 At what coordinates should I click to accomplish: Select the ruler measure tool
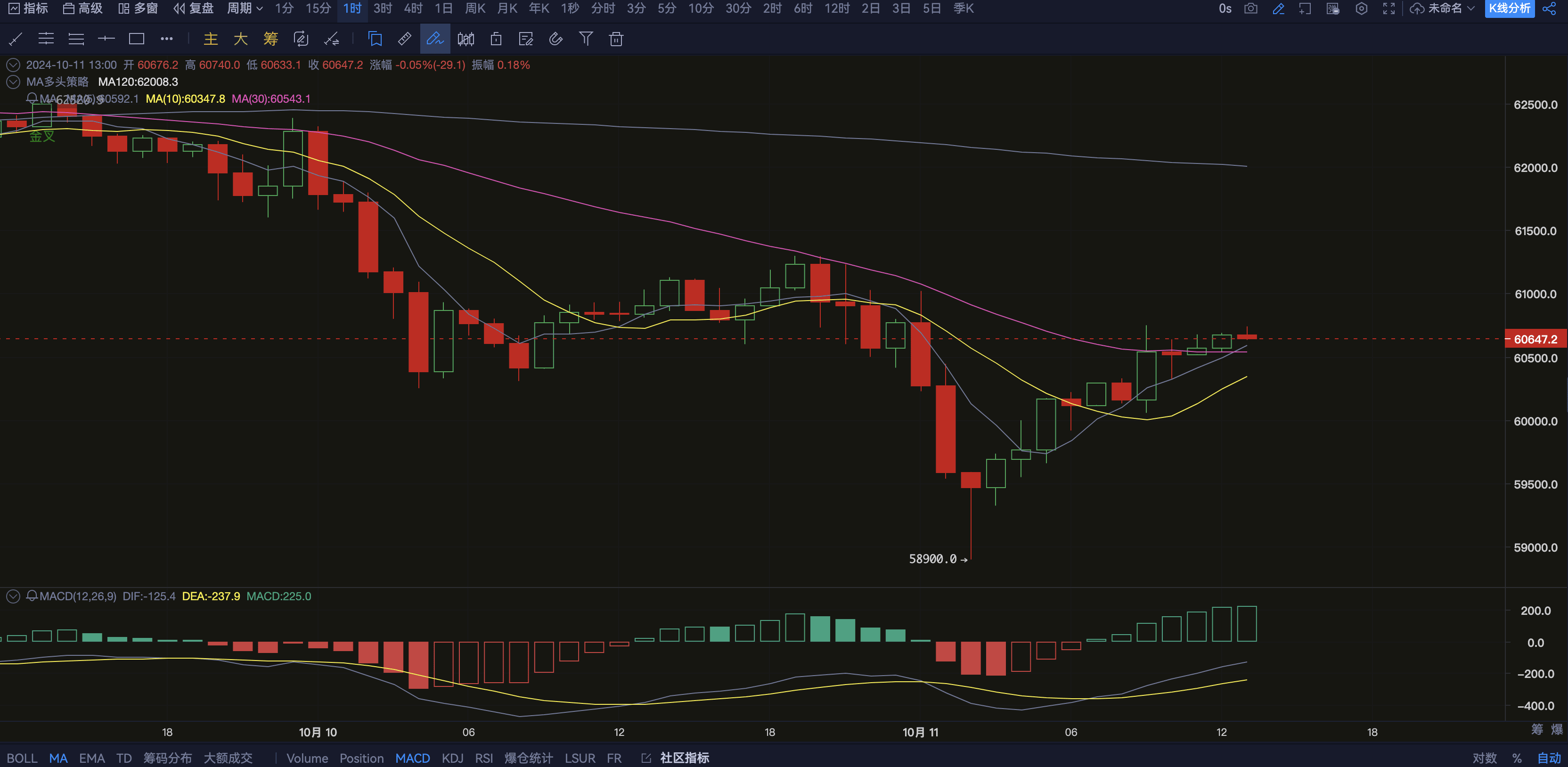coord(404,39)
